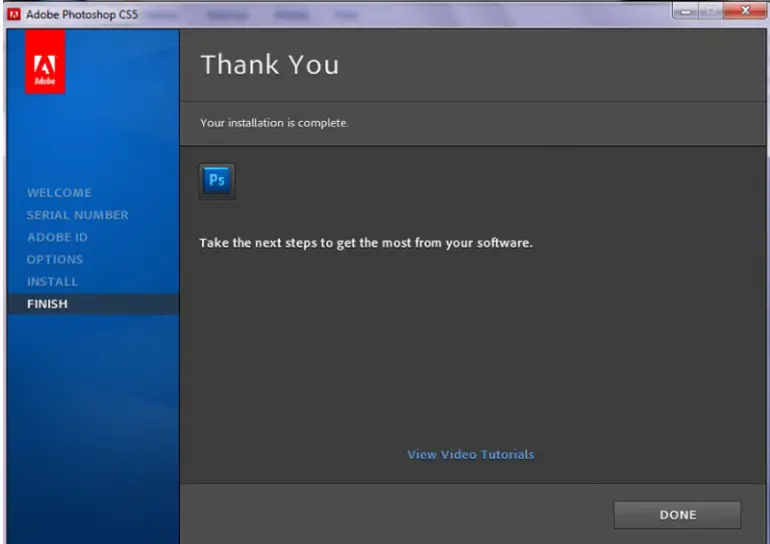The height and width of the screenshot is (544, 770).
Task: Click the empty footer area left of DONE
Action: (390, 514)
